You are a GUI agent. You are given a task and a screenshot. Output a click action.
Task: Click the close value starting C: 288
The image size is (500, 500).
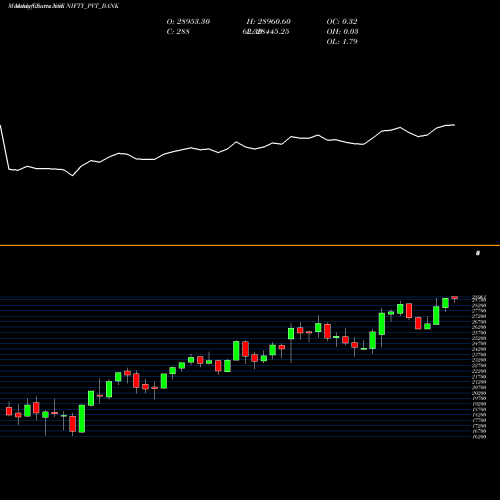(178, 31)
